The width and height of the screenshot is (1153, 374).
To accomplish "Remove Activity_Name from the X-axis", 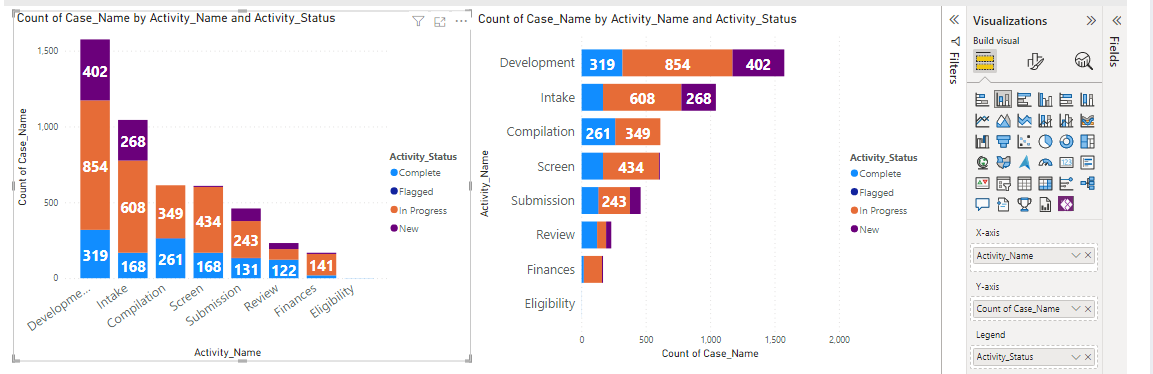I will tap(1088, 256).
